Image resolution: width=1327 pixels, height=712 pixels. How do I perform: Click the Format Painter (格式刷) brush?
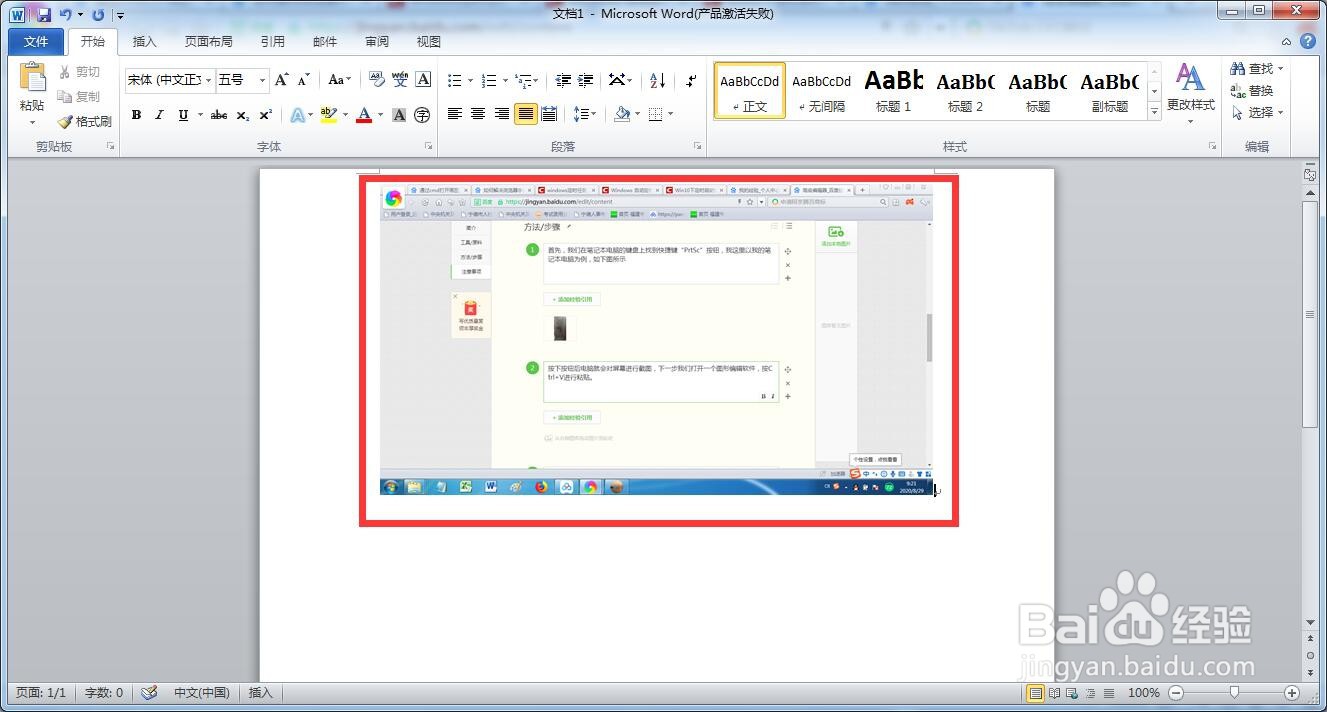point(84,121)
